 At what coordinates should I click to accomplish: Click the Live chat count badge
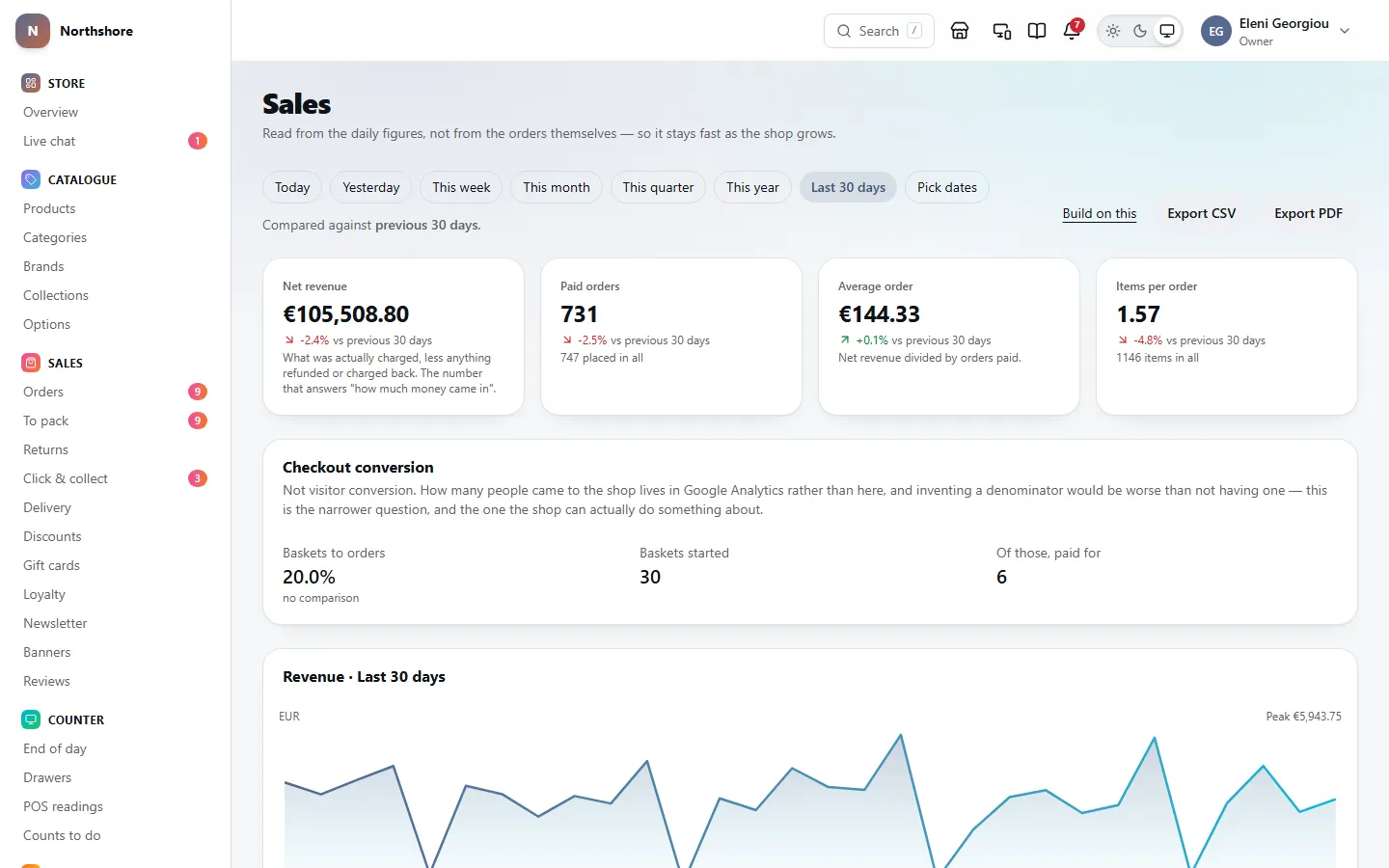[198, 141]
